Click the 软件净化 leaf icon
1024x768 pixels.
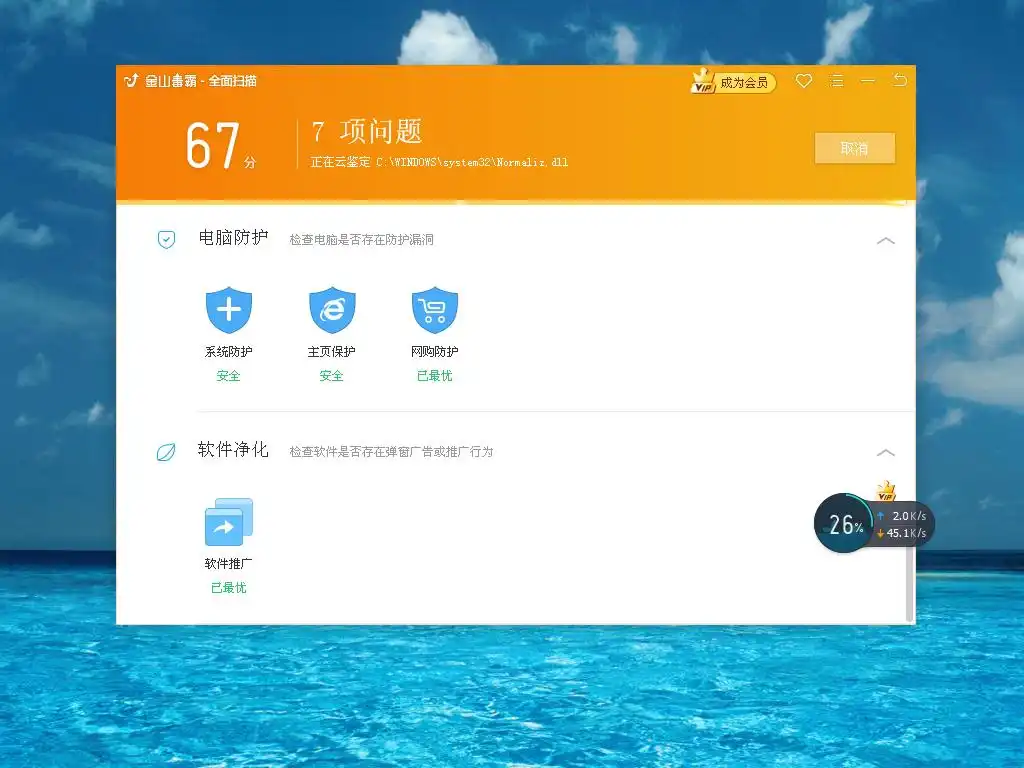pyautogui.click(x=166, y=452)
